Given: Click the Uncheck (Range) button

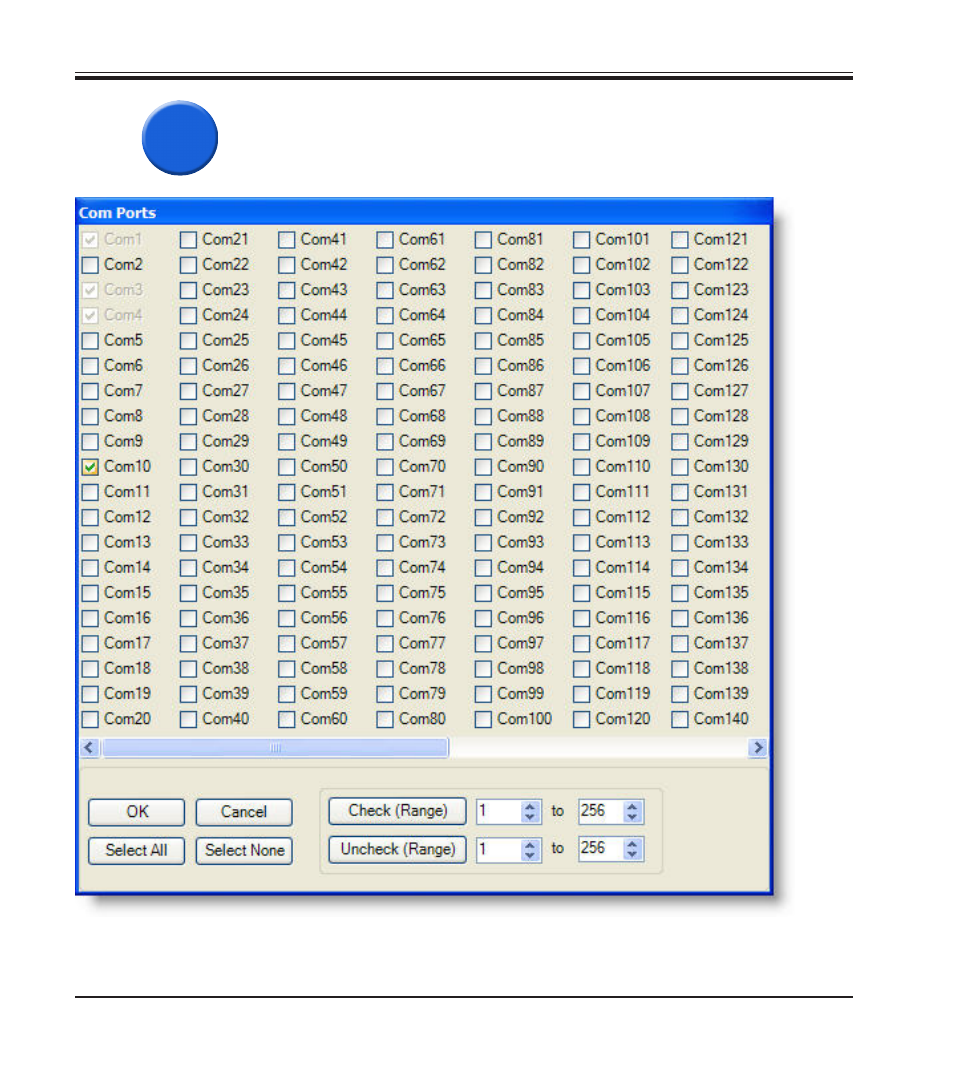Looking at the screenshot, I should pos(398,849).
